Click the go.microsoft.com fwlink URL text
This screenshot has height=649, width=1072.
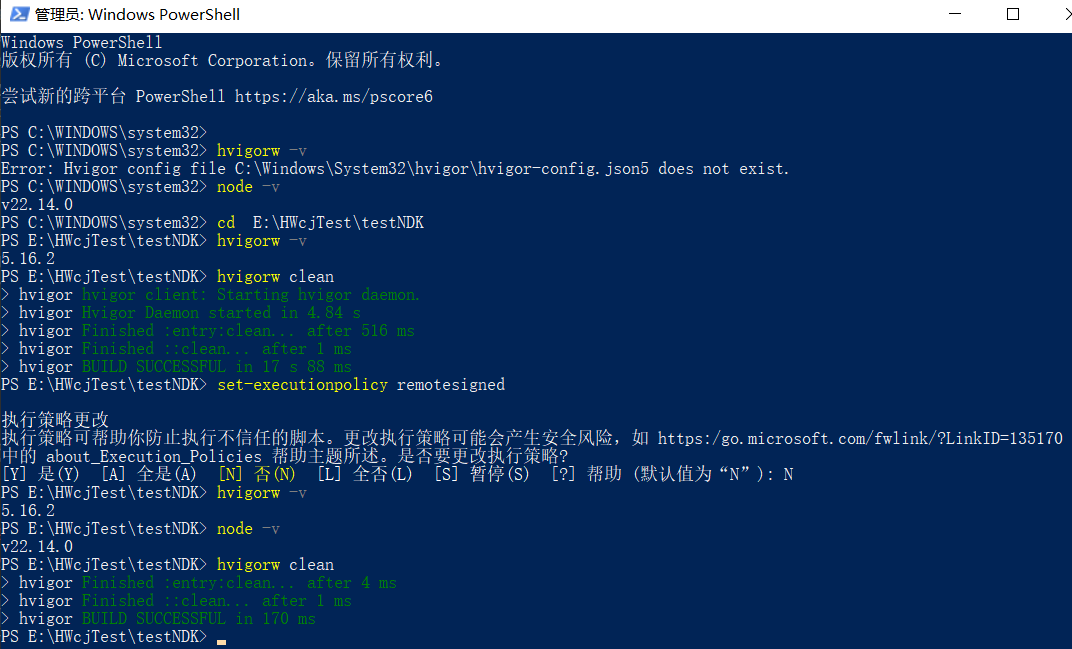pyautogui.click(x=860, y=438)
